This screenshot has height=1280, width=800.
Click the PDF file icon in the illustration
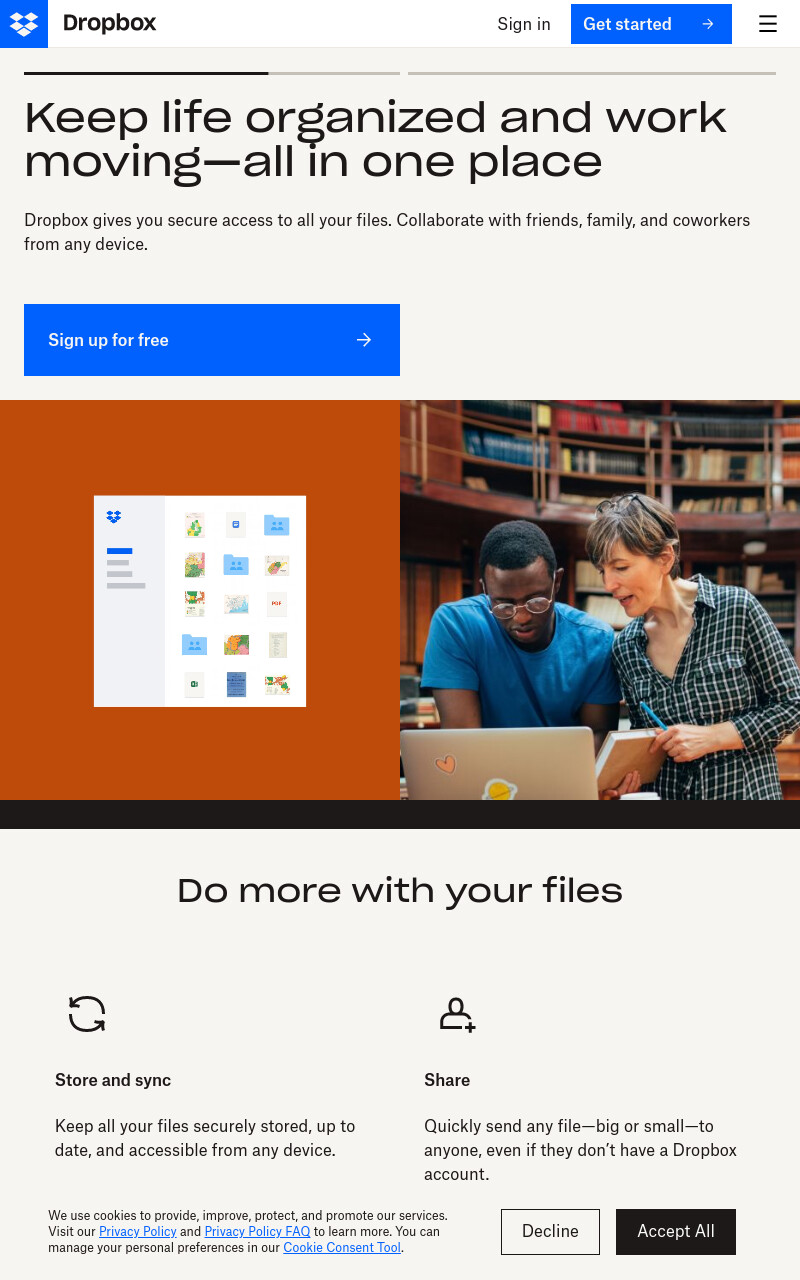tap(277, 604)
